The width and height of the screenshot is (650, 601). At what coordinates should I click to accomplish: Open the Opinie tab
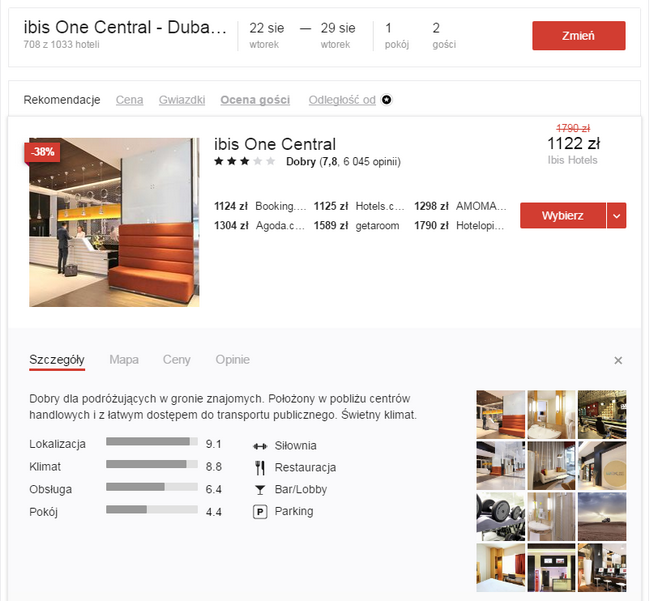pos(232,360)
